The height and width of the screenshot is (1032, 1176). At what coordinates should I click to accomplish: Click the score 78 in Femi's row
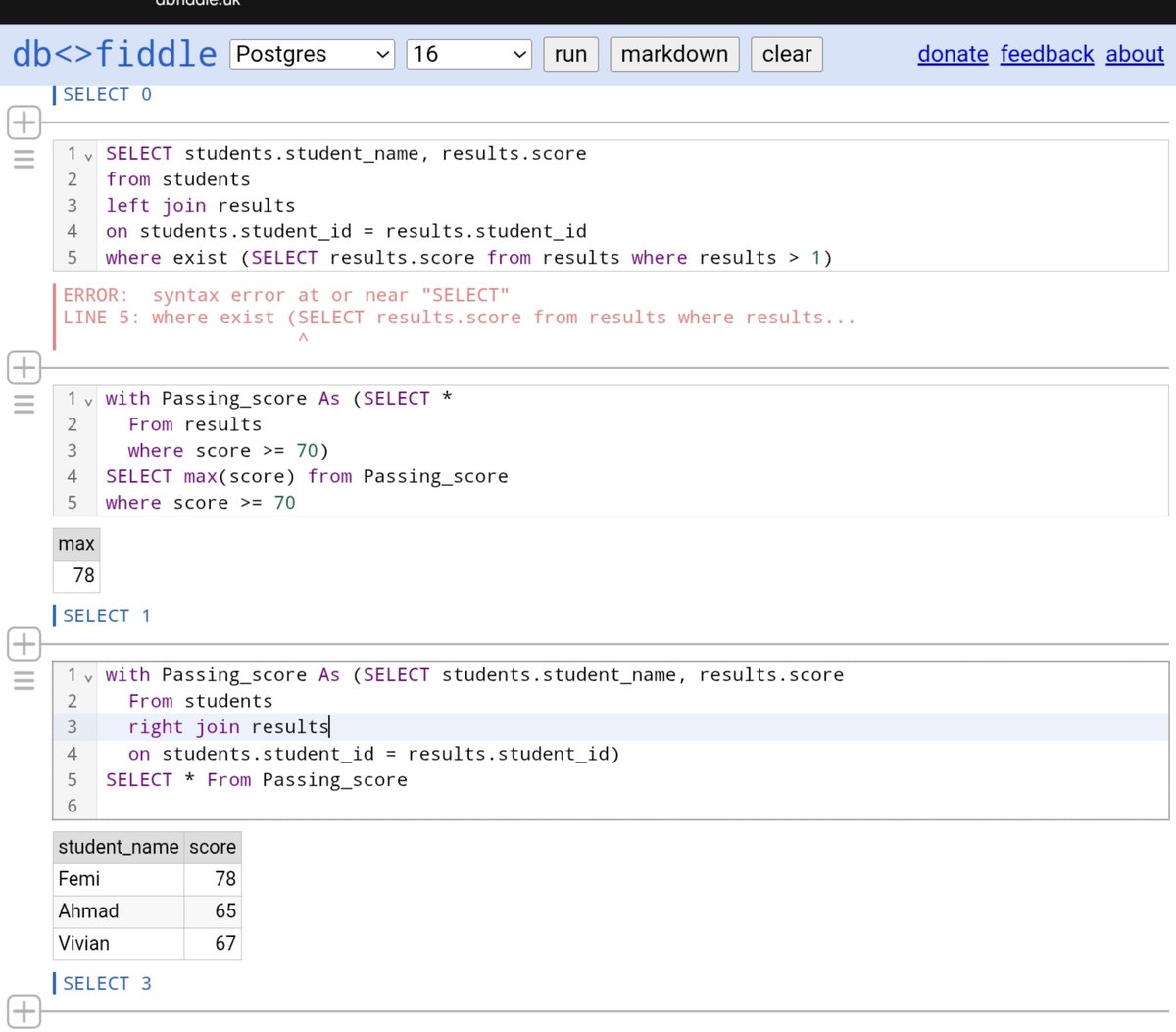click(x=213, y=879)
